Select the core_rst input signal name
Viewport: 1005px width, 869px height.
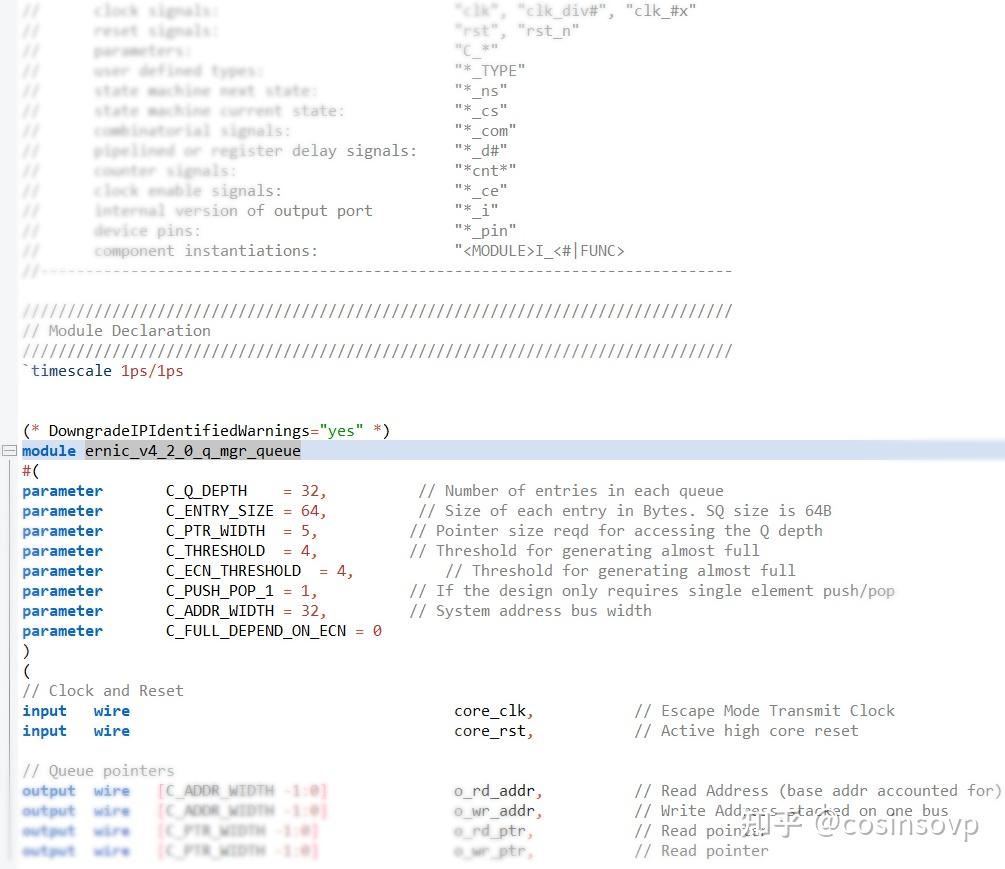pyautogui.click(x=491, y=730)
